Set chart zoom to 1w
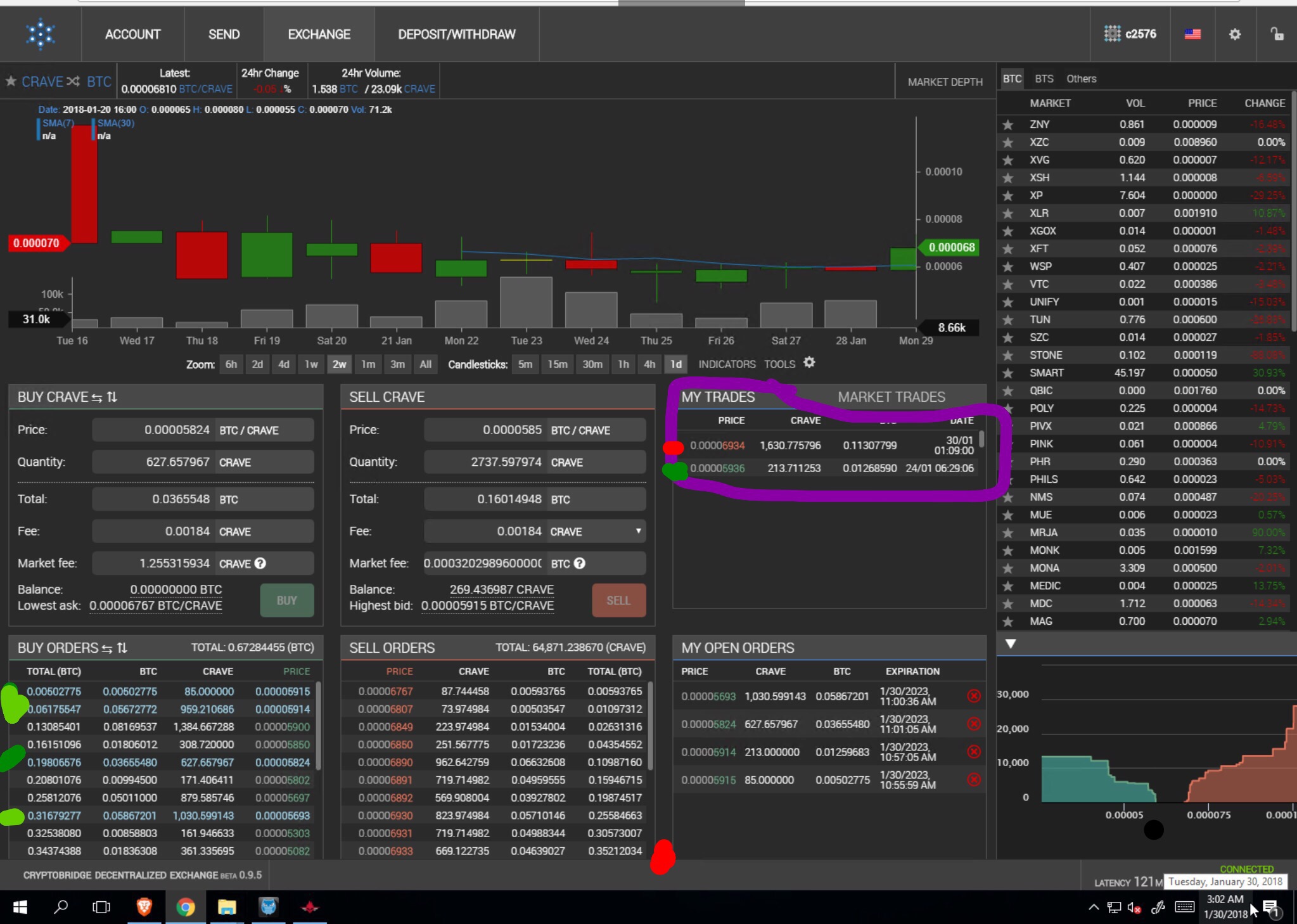 [x=311, y=364]
